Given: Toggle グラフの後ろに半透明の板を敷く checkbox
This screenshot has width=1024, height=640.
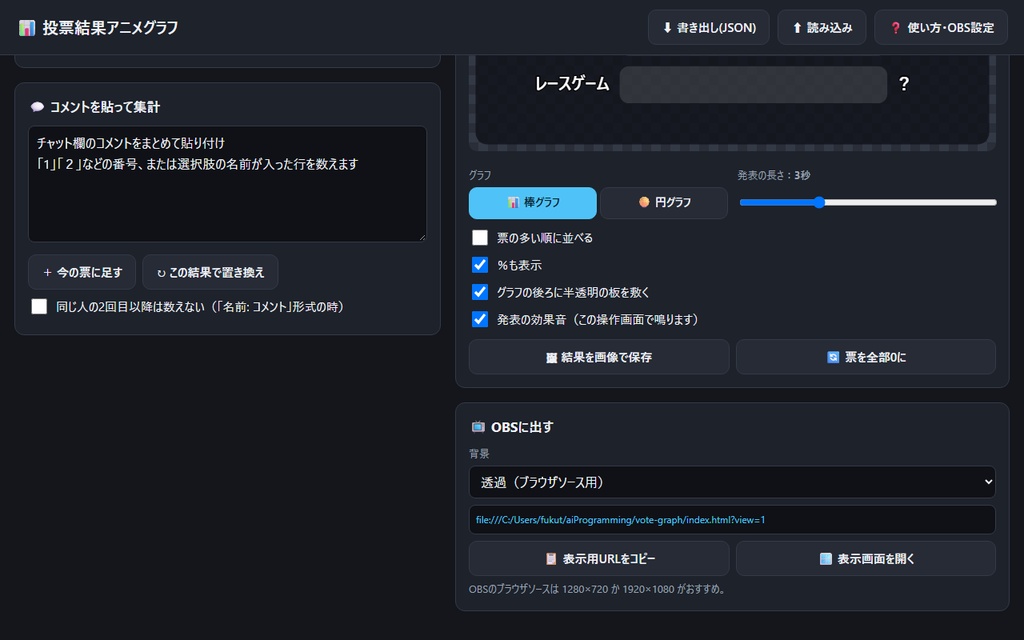Looking at the screenshot, I should (480, 292).
